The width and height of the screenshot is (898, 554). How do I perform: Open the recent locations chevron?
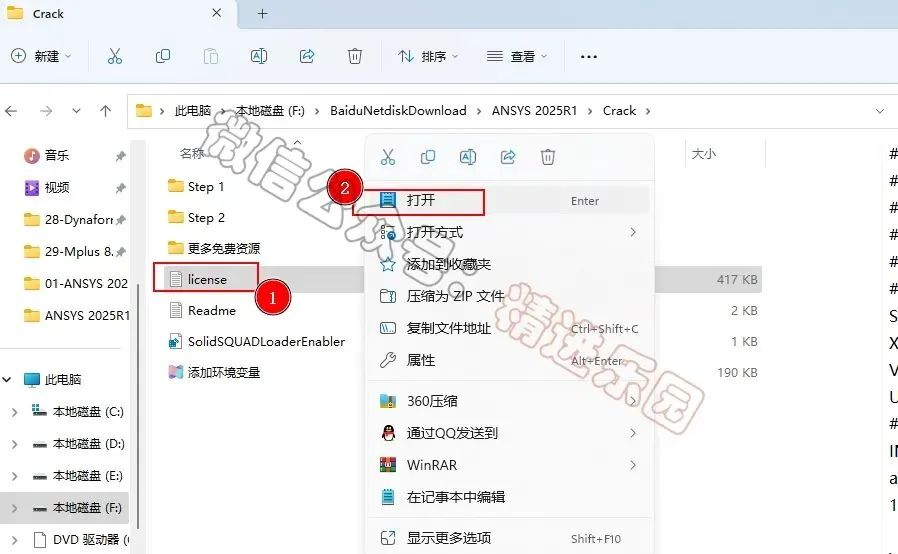(x=76, y=111)
